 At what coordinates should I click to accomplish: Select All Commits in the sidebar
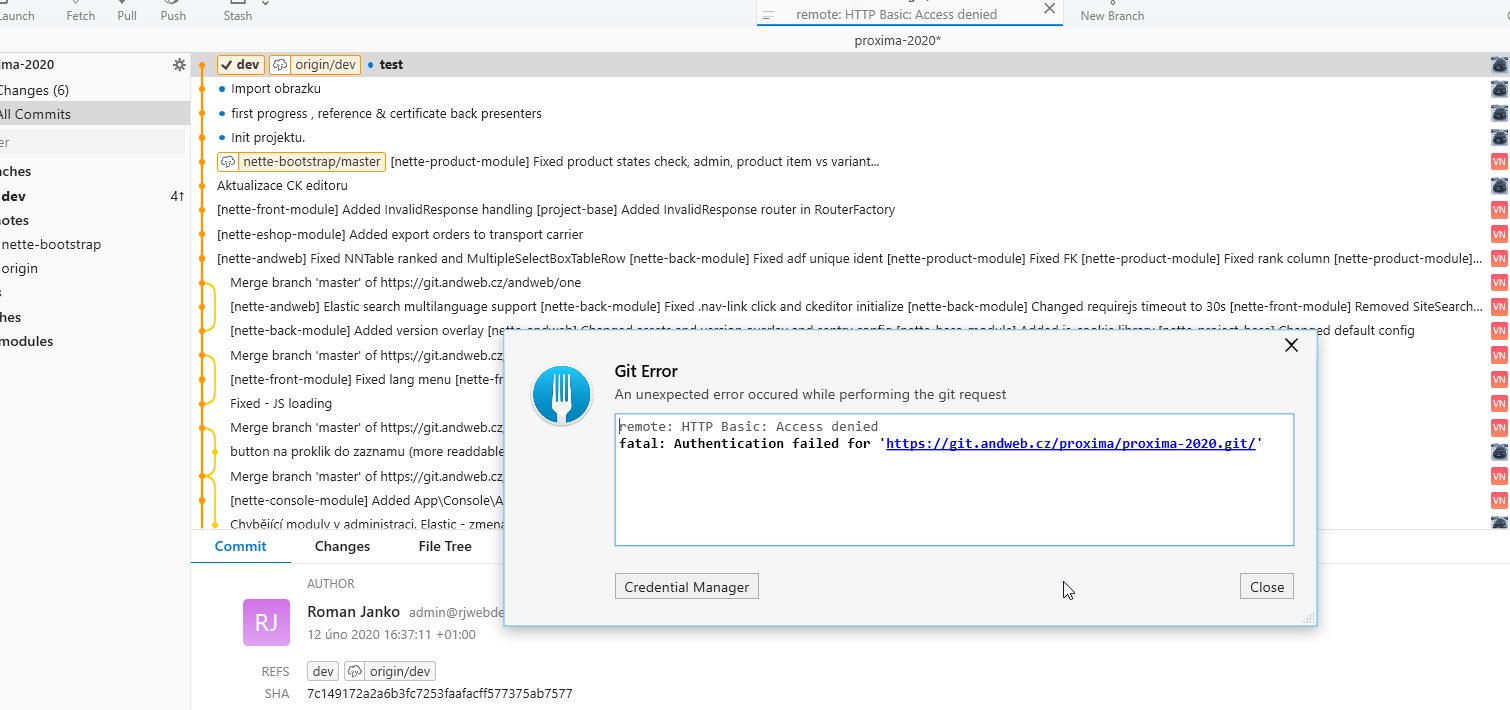coord(94,114)
